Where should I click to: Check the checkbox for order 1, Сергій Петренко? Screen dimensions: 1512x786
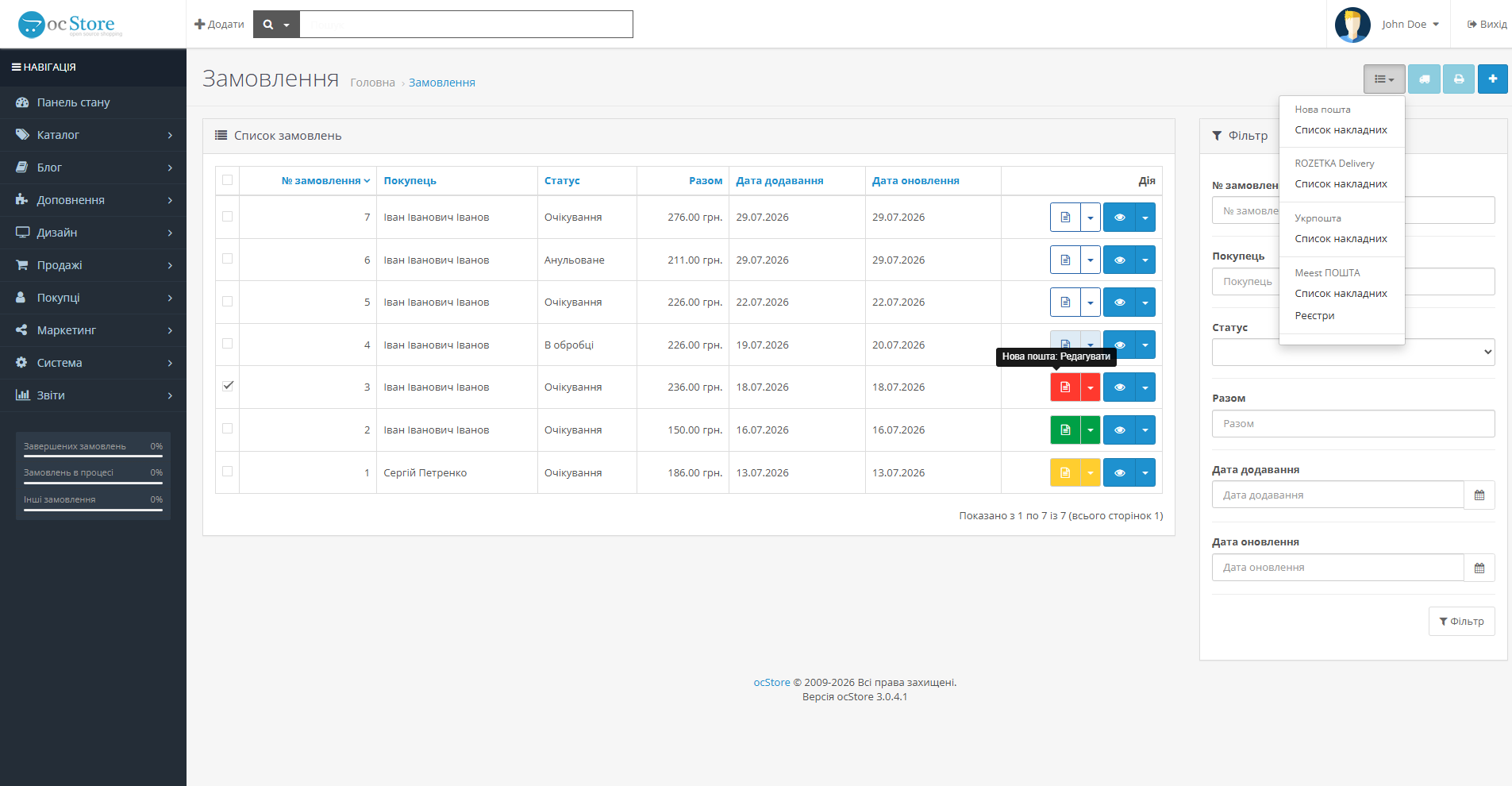click(228, 472)
